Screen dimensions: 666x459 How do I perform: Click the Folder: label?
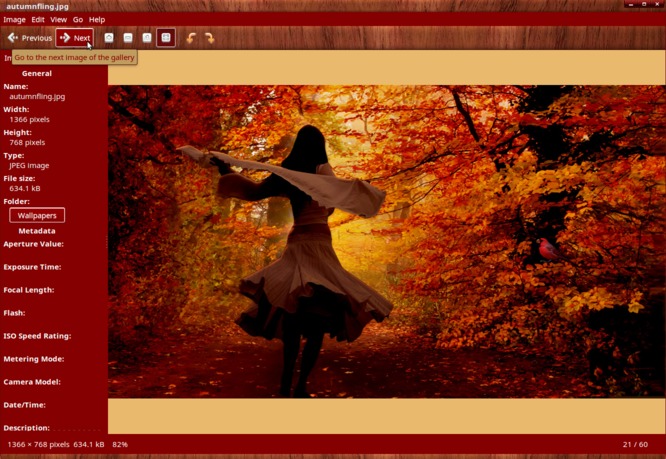coord(17,201)
